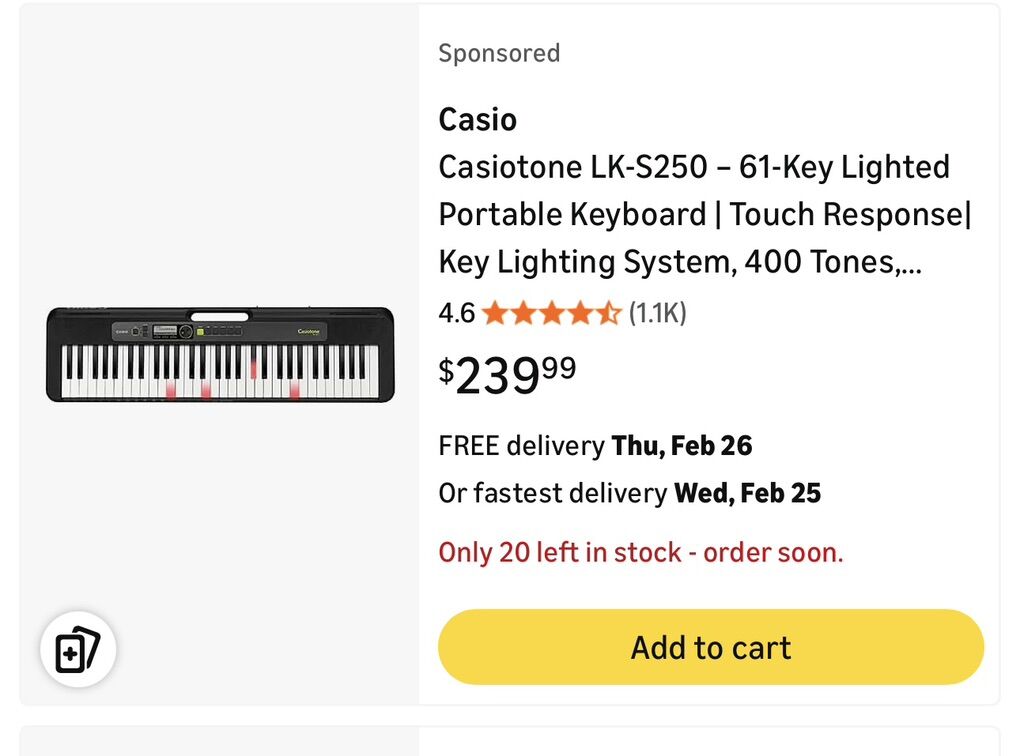Screen dimensions: 1020x756
Task: Click the middle orange rating star
Action: (x=552, y=314)
